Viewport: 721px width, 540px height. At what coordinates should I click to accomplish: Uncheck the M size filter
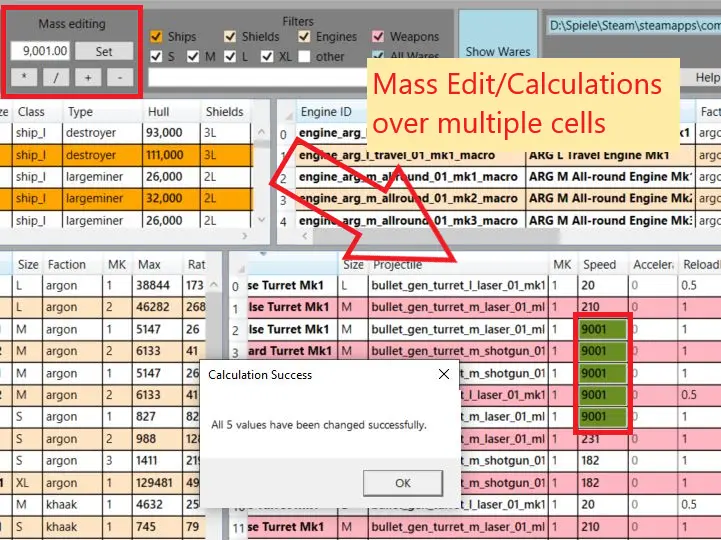[x=193, y=57]
